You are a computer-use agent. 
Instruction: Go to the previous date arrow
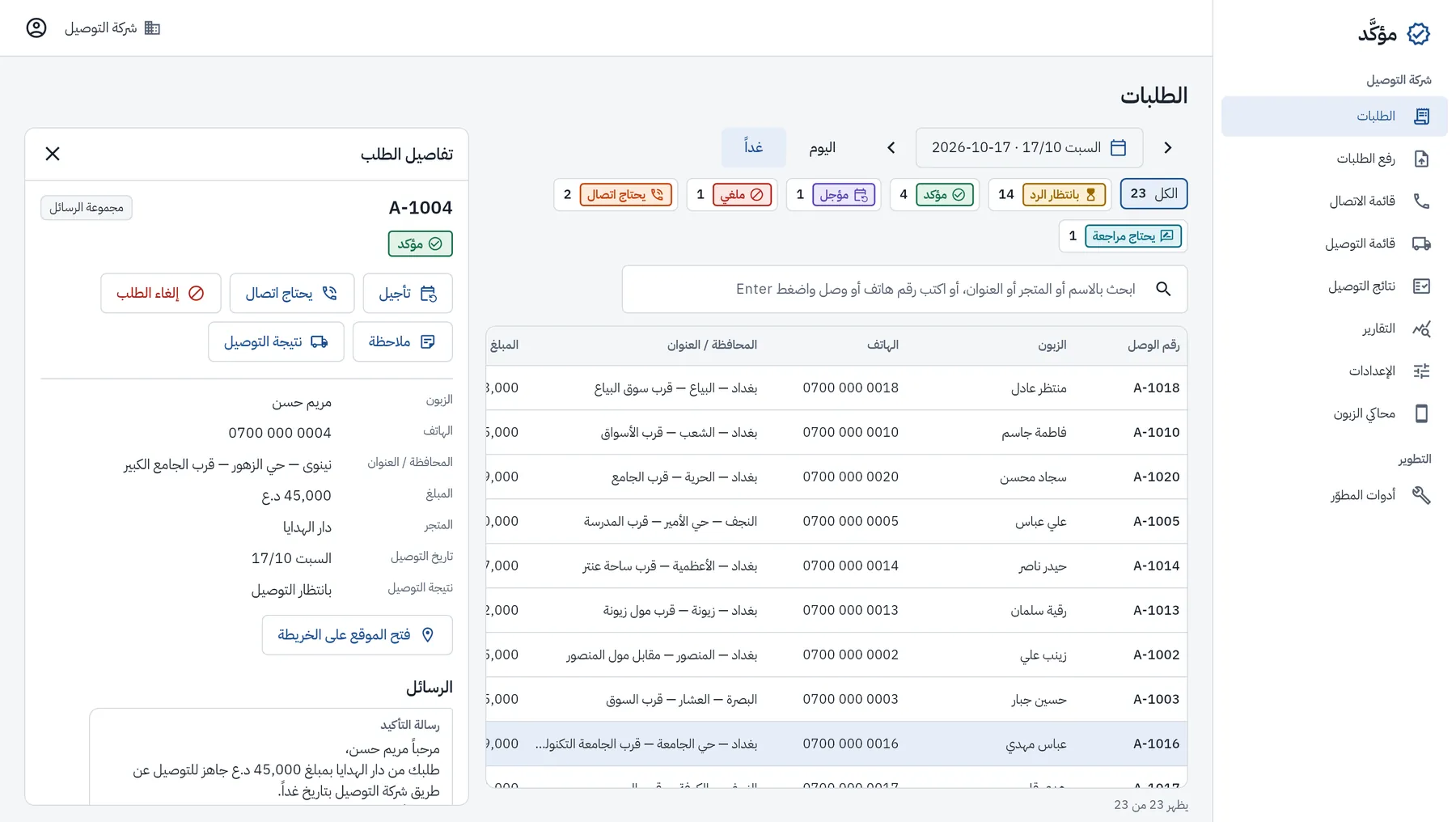click(1167, 147)
